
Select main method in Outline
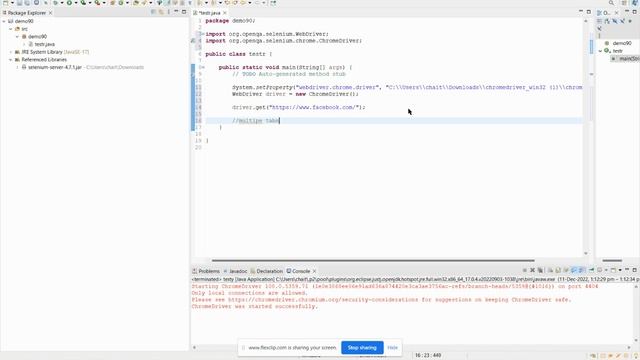(626, 59)
